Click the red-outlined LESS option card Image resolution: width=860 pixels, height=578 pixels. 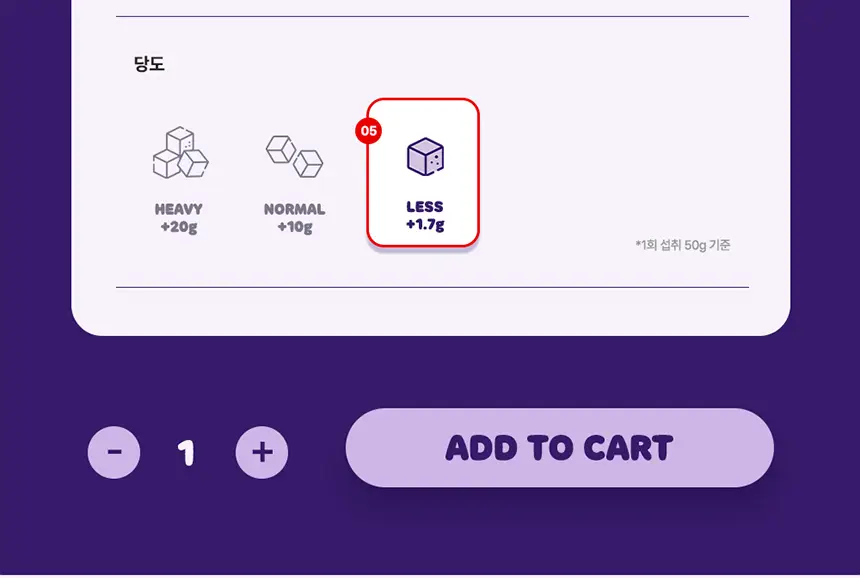coord(423,173)
